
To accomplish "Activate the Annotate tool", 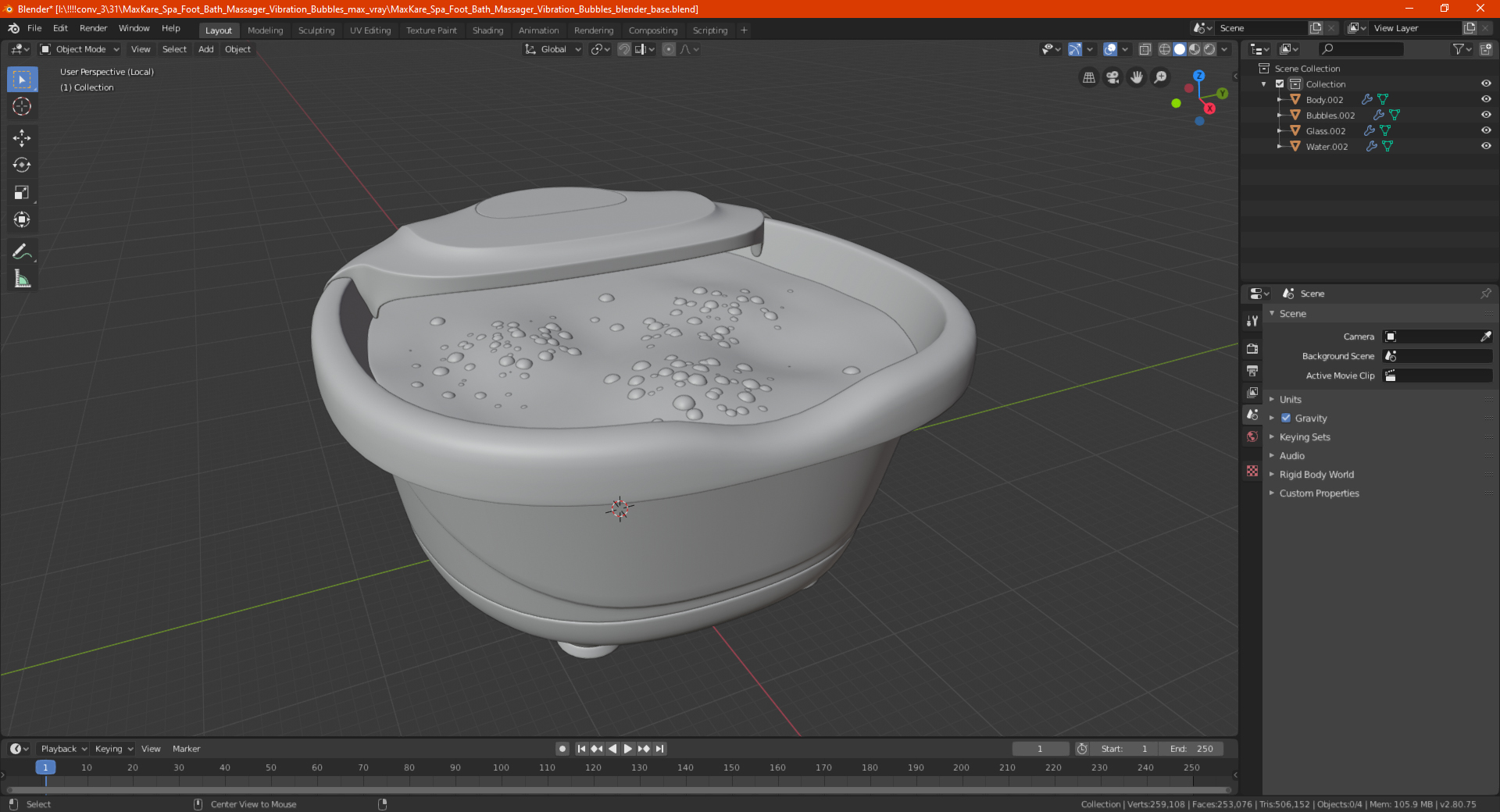I will coord(22,251).
